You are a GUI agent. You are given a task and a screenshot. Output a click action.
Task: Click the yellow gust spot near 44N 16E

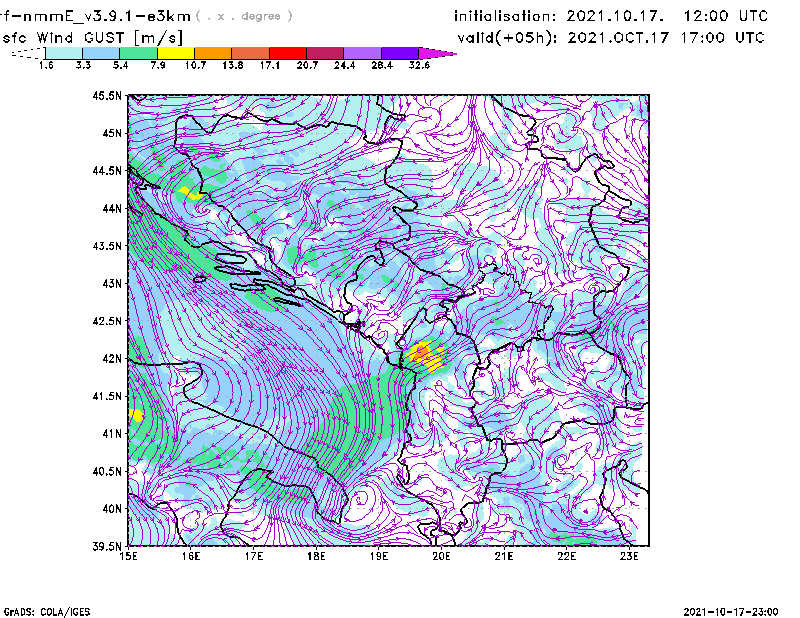click(187, 192)
